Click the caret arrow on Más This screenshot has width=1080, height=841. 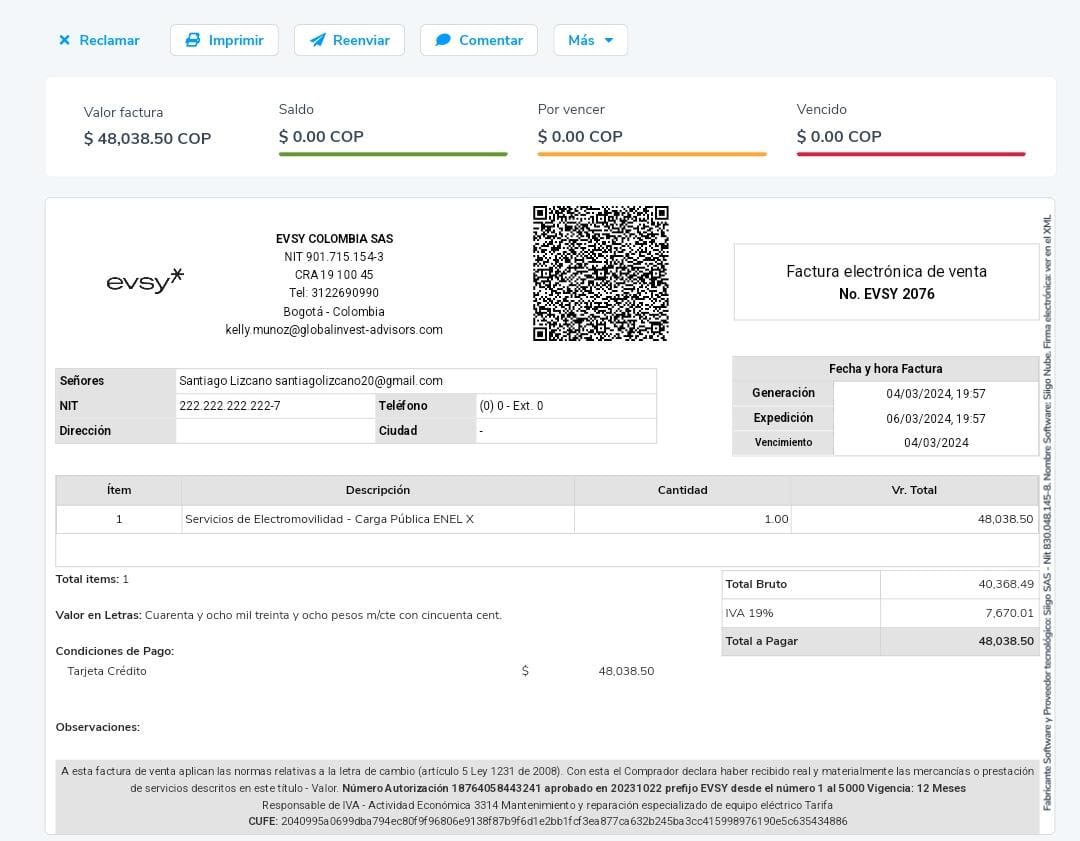609,41
